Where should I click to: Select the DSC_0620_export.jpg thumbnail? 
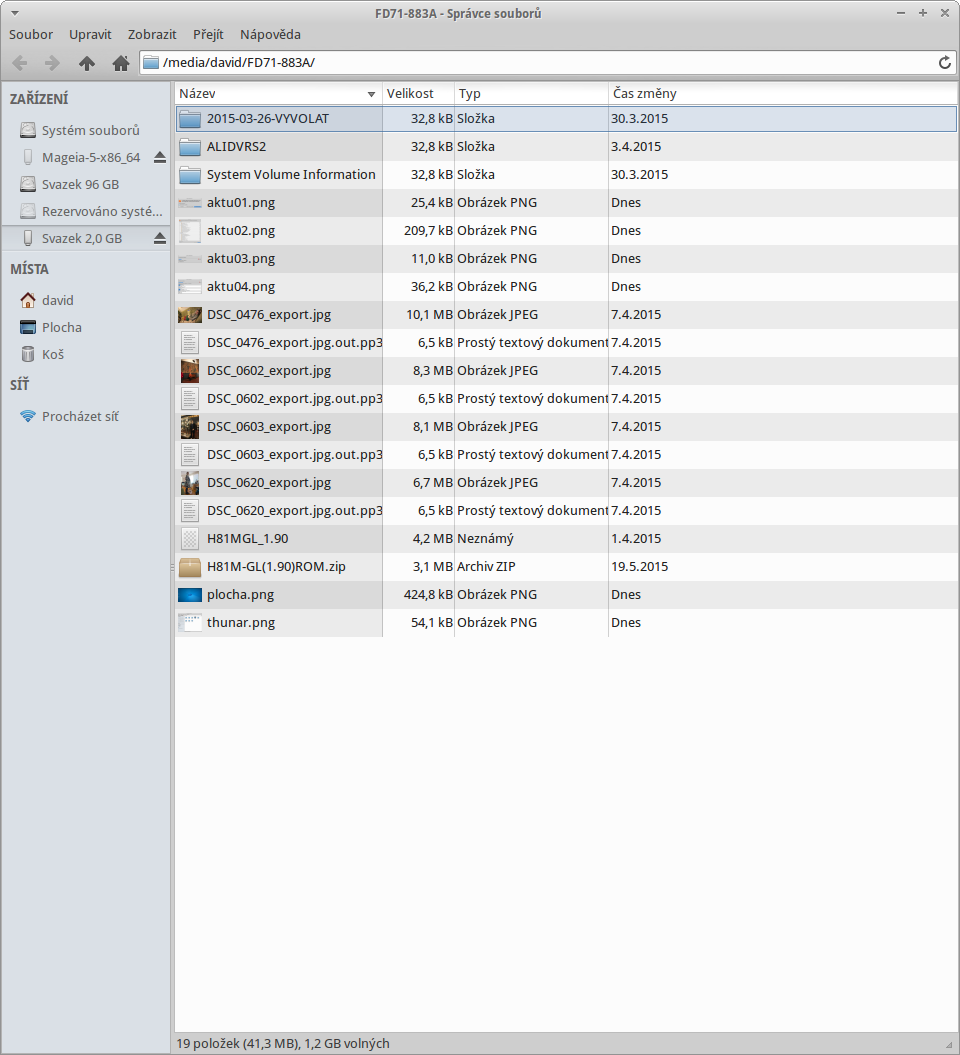(x=190, y=483)
